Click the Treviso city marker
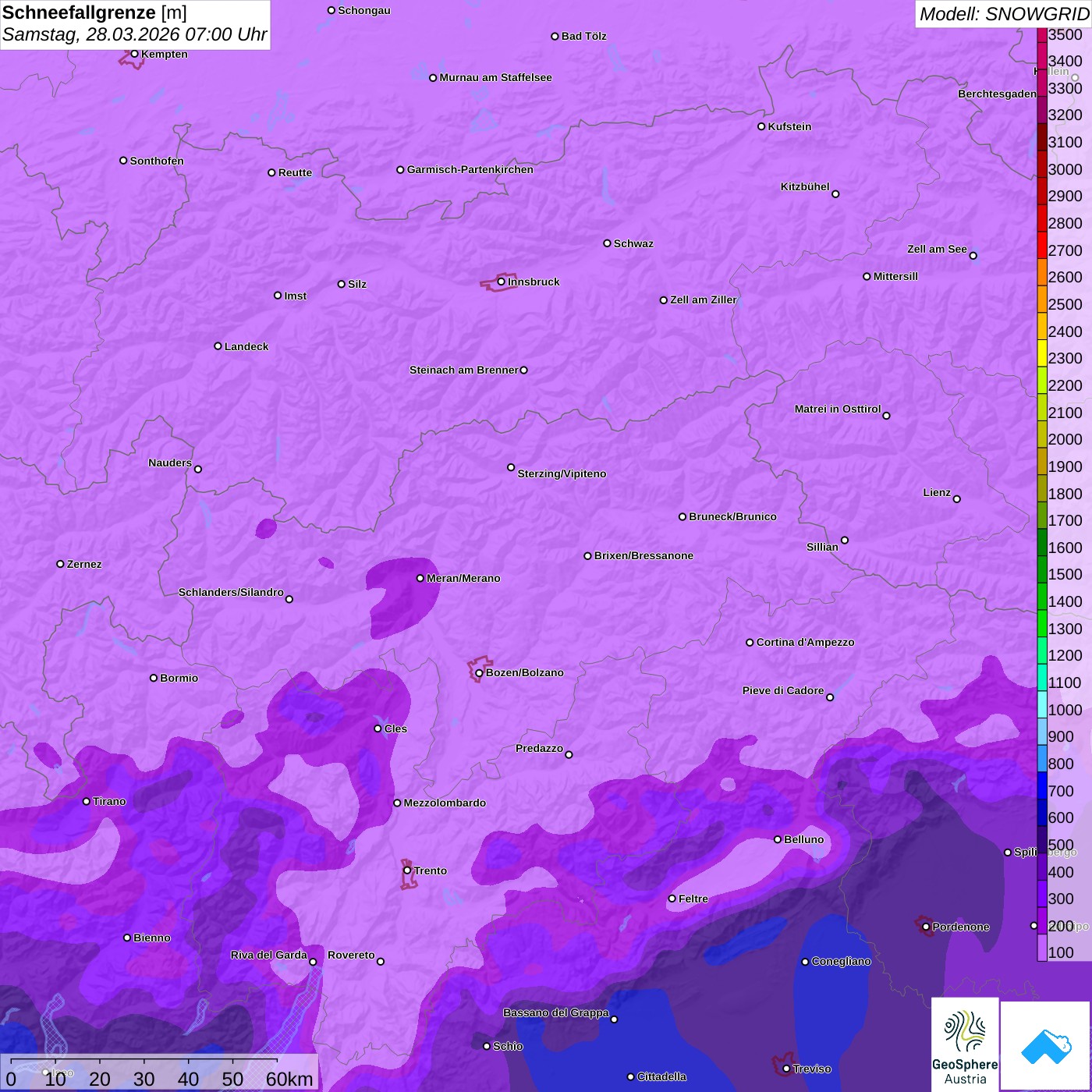 pos(786,1069)
